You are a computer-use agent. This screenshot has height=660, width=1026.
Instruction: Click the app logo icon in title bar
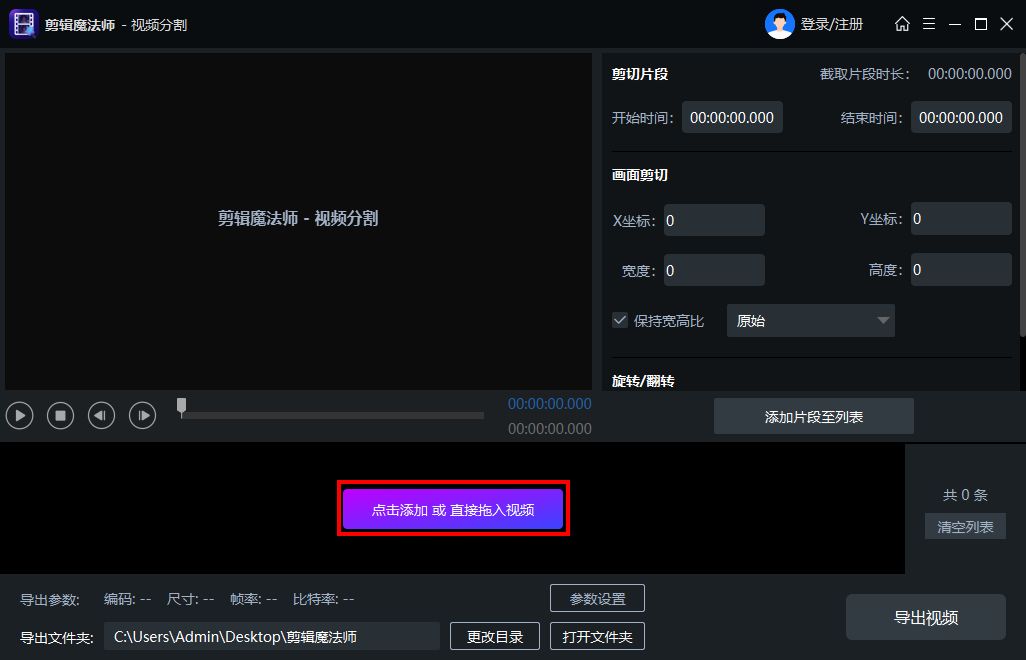[x=24, y=24]
